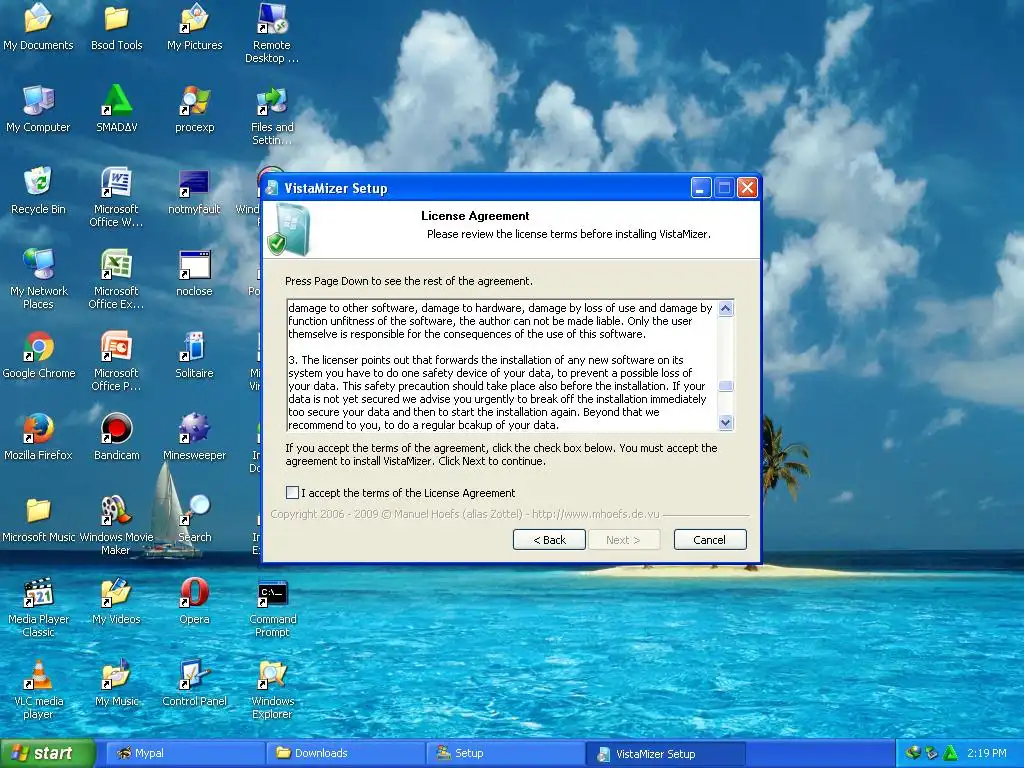Click the first system tray icon
This screenshot has height=768, width=1024.
[913, 753]
